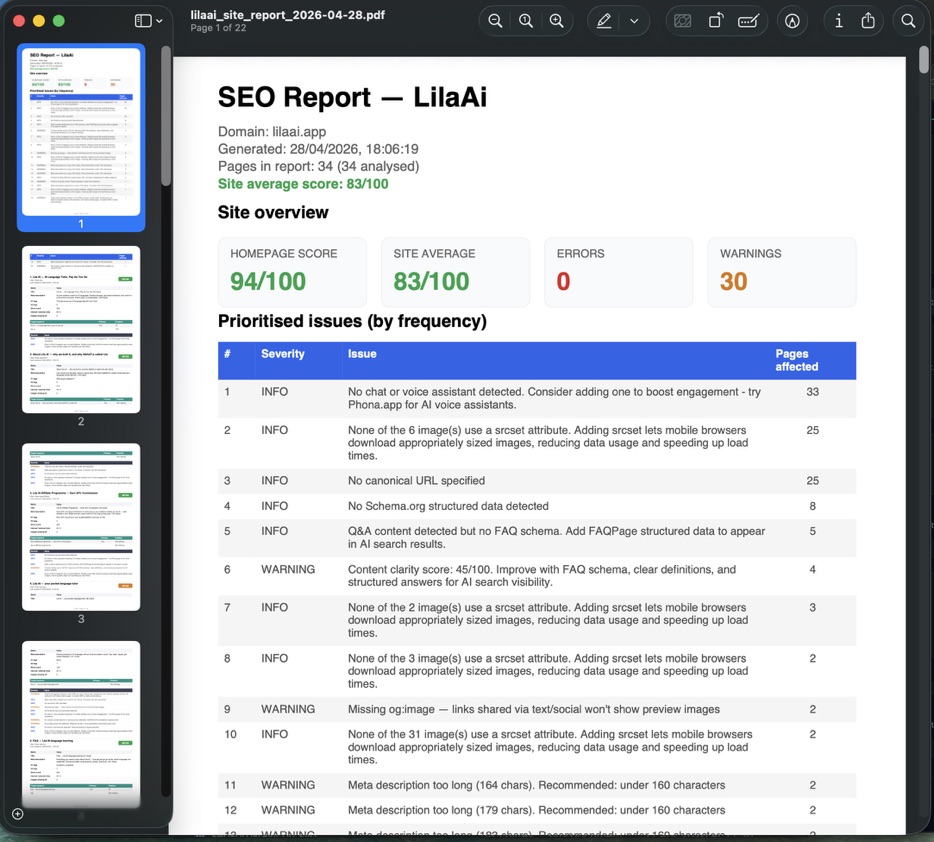
Task: Click the 'SEO Report — LilaAi' heading
Action: pos(352,97)
